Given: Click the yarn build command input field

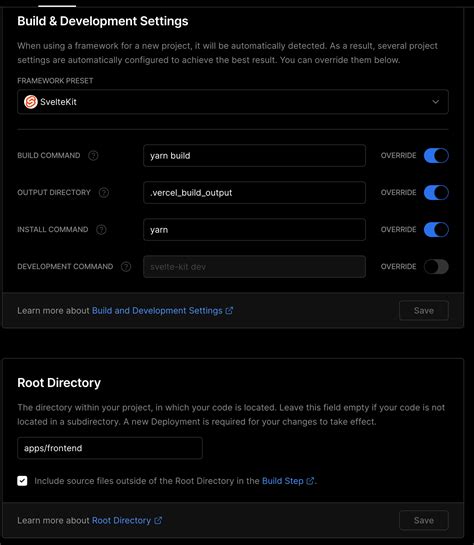Looking at the screenshot, I should pos(254,155).
